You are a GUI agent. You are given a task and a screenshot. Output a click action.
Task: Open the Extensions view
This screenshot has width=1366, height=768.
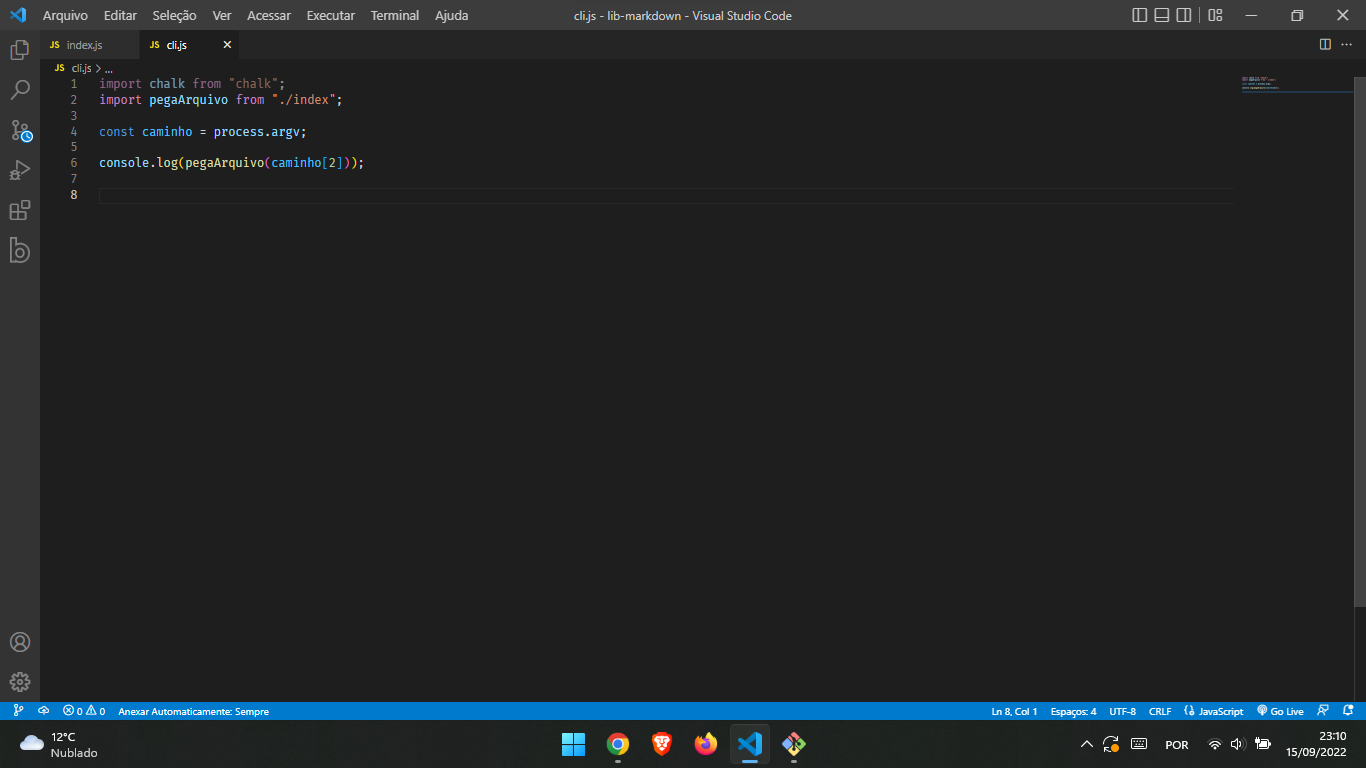[20, 210]
